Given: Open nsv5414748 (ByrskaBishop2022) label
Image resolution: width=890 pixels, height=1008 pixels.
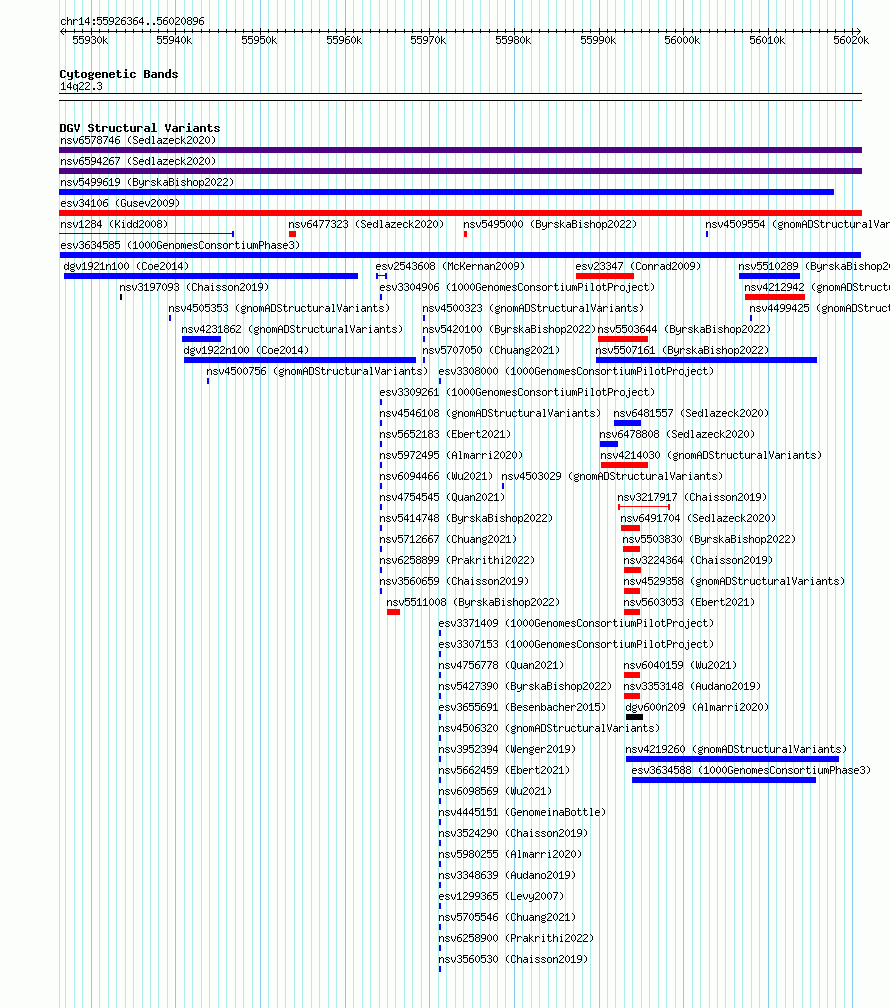Looking at the screenshot, I should [x=466, y=518].
